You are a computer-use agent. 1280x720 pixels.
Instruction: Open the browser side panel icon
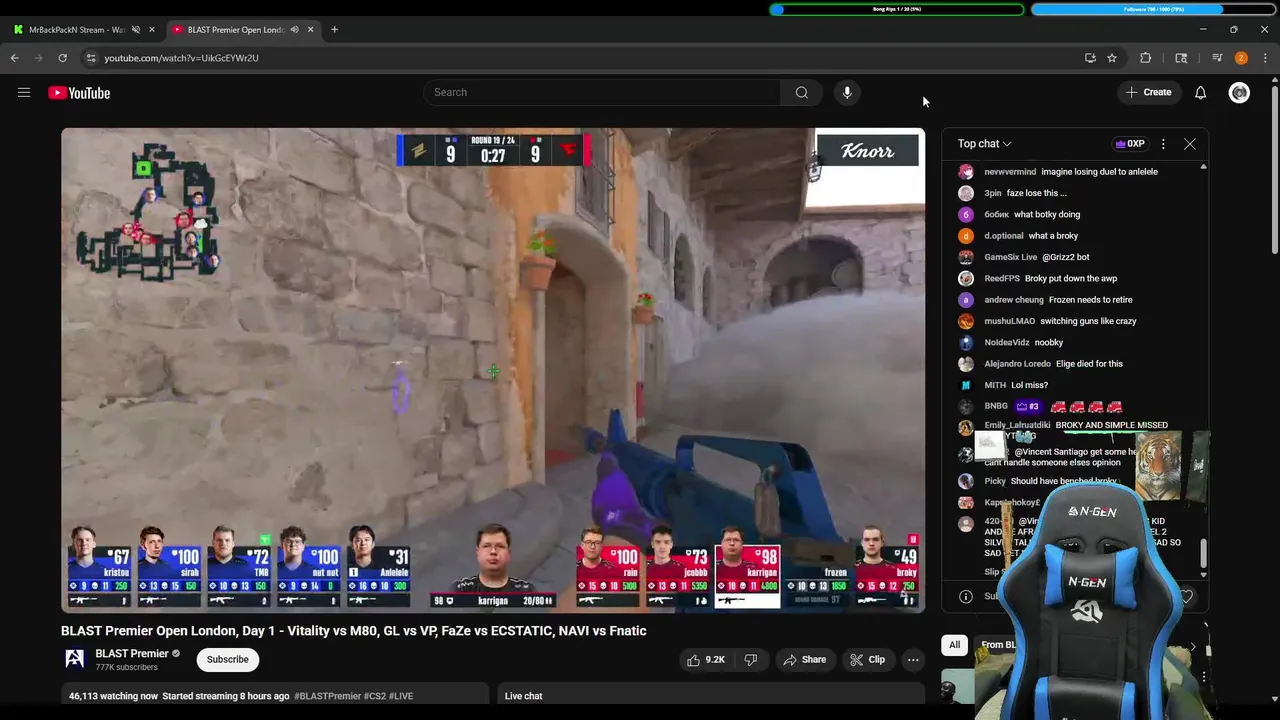1181,58
